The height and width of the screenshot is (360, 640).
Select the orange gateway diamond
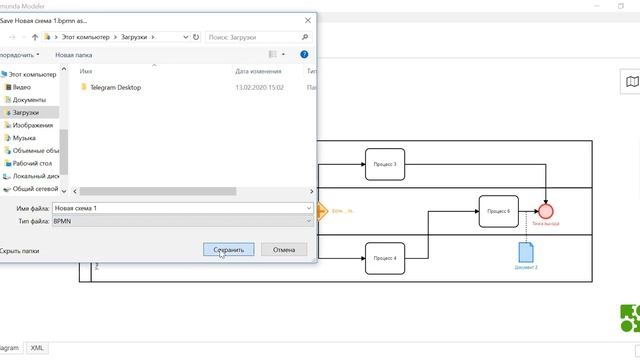coord(322,211)
